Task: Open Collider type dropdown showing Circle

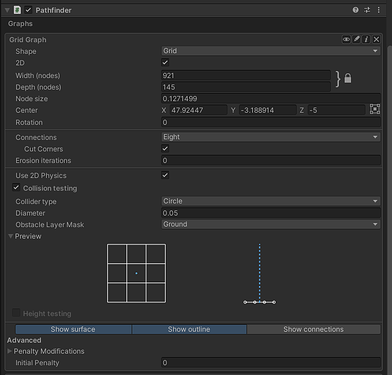Action: point(271,201)
